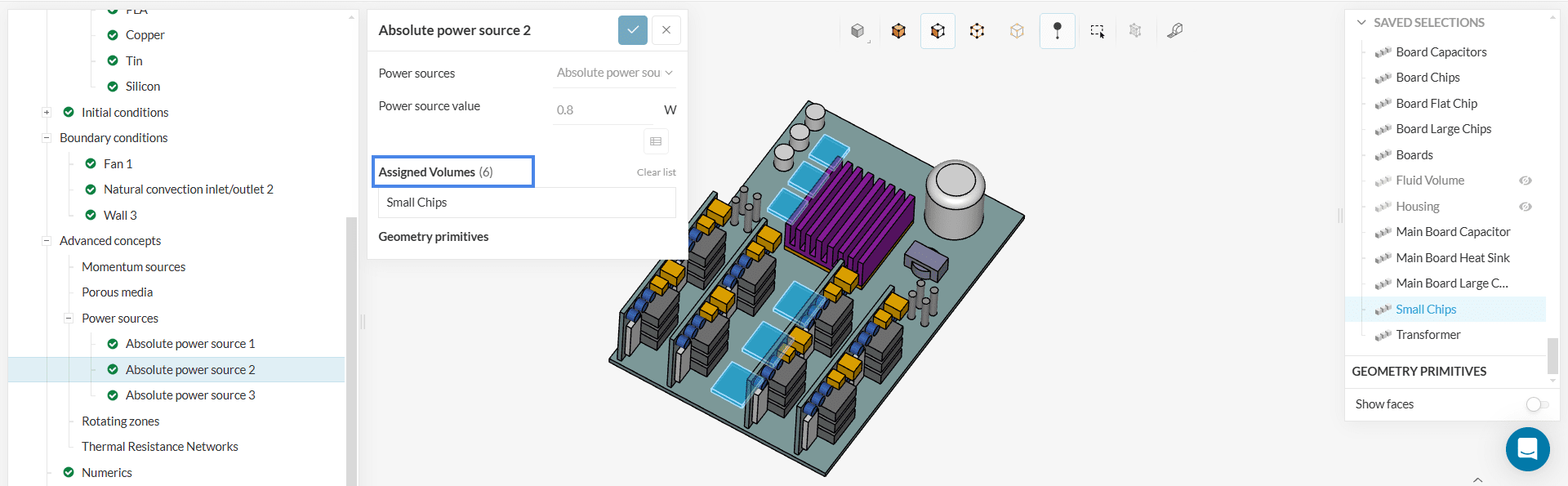Collapse the Saved Selections panel
The height and width of the screenshot is (486, 1568).
[1361, 23]
